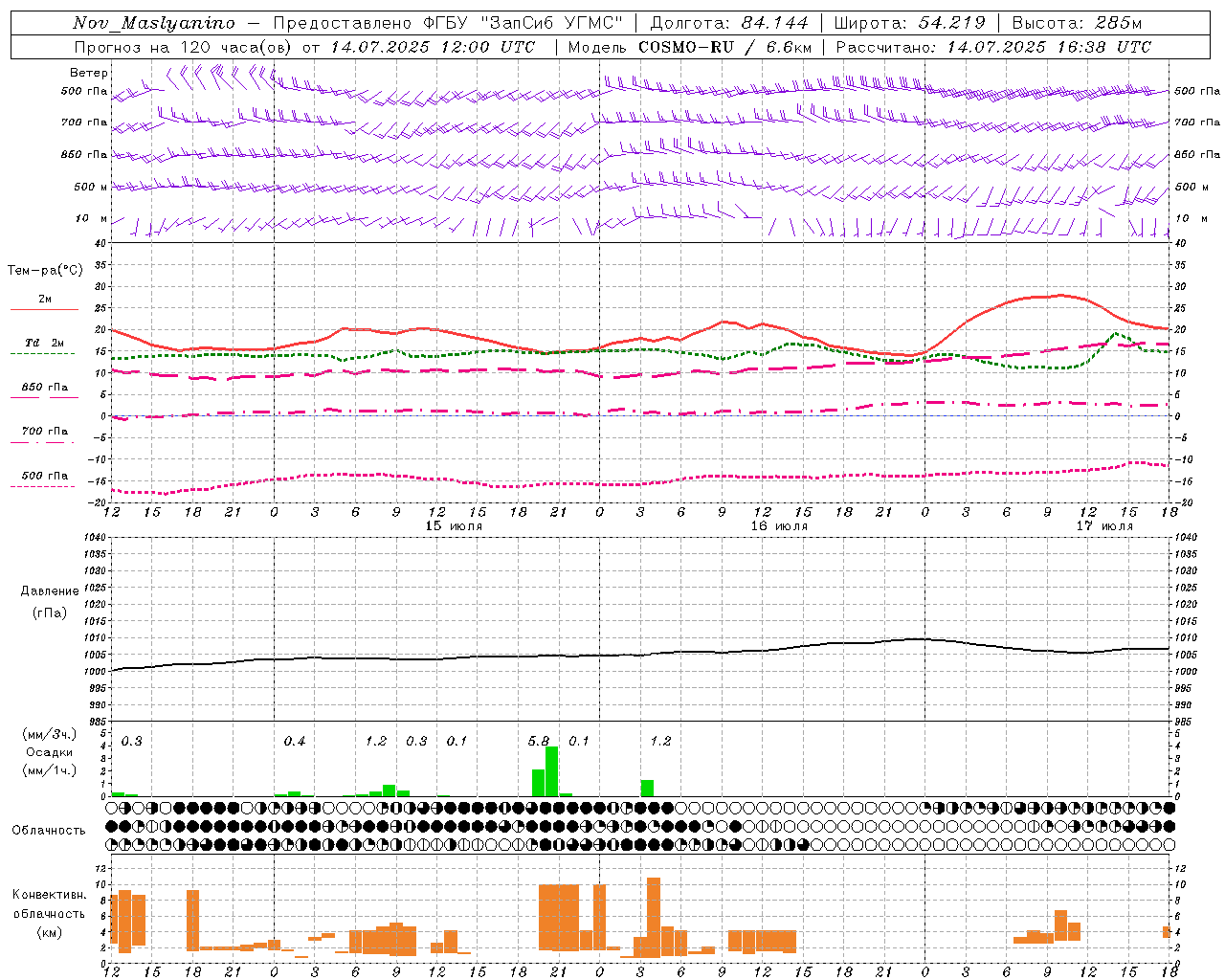Click the 10 м wind level label on the left
This screenshot has height=980, width=1225.
[x=91, y=218]
